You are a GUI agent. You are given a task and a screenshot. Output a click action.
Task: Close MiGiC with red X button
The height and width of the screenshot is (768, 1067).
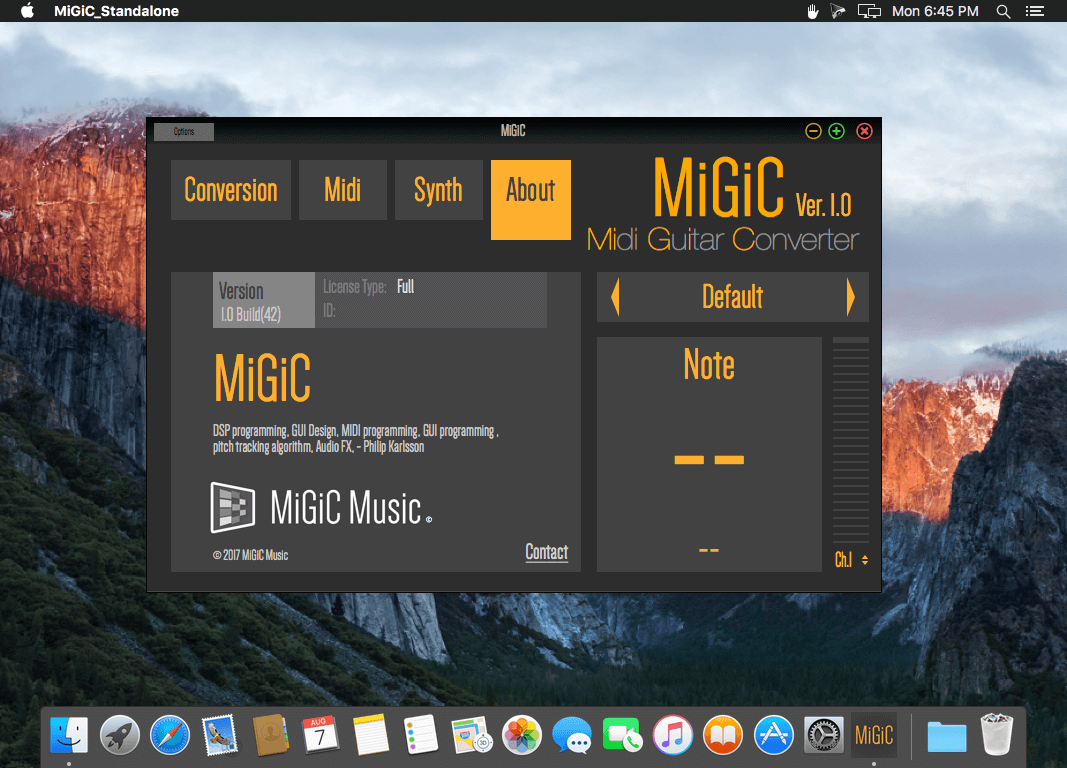pos(864,131)
